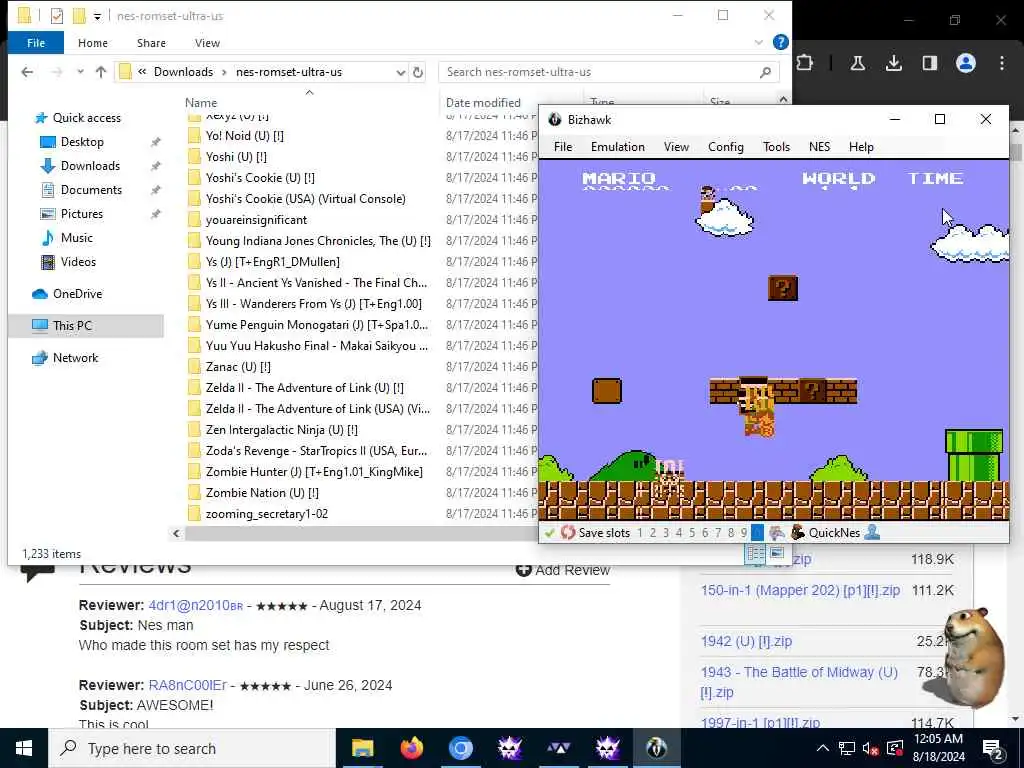This screenshot has height=768, width=1024.
Task: Click the BizHawk reboot core icon beside Save slots
Action: click(568, 532)
